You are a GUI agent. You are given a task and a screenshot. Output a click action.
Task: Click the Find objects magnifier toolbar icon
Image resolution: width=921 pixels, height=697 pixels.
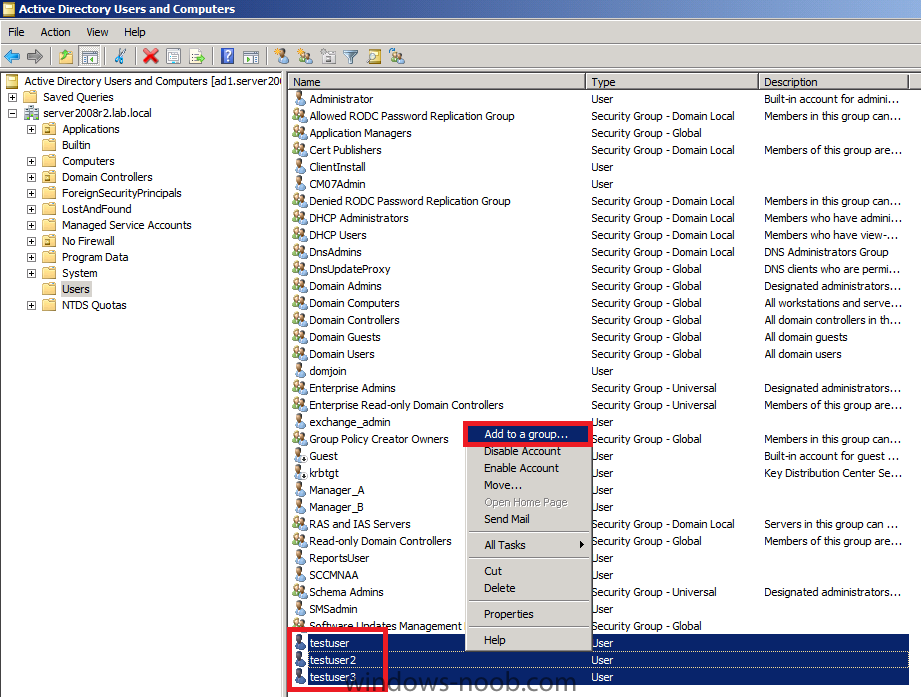[374, 56]
